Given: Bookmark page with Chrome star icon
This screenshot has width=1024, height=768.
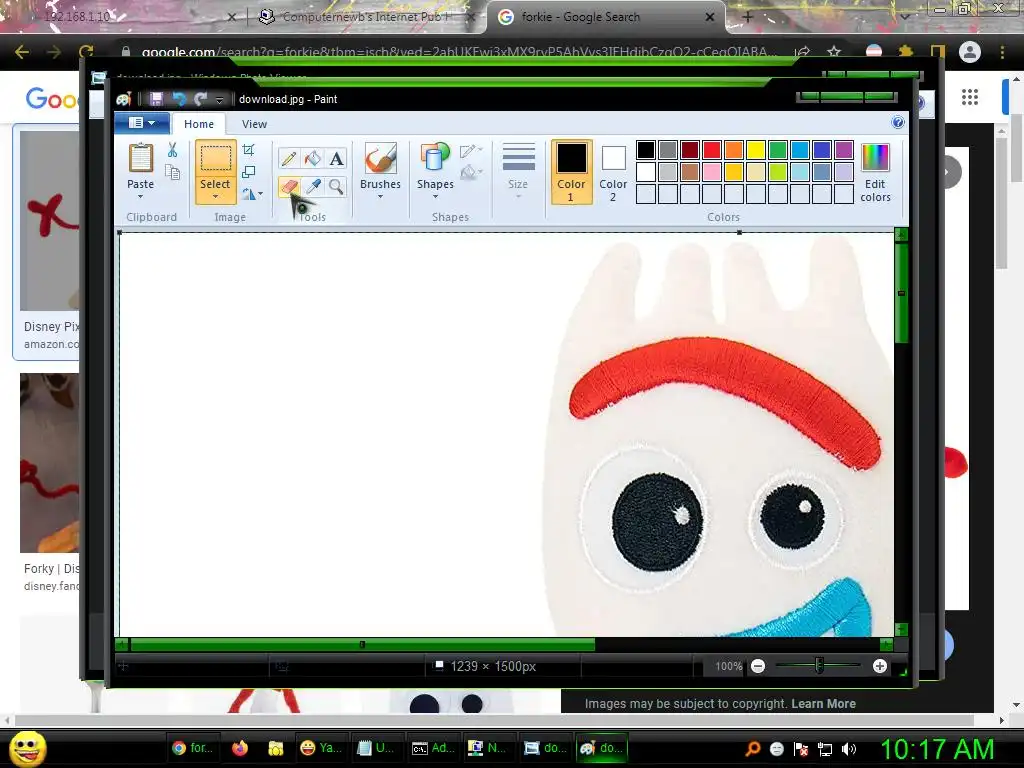Looking at the screenshot, I should click(x=834, y=52).
